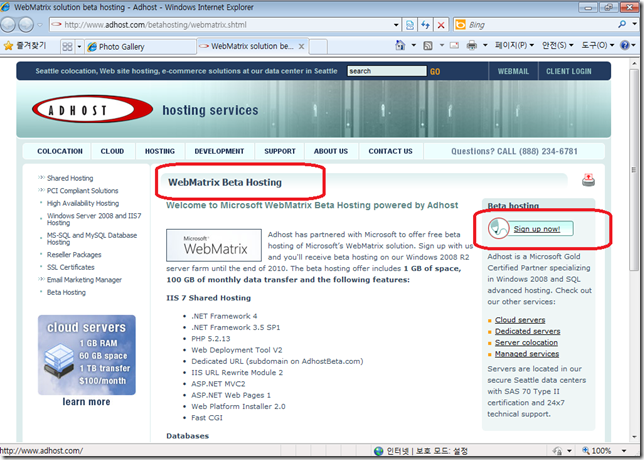The height and width of the screenshot is (460, 644).
Task: Open the Server colocation link
Action: click(x=526, y=343)
